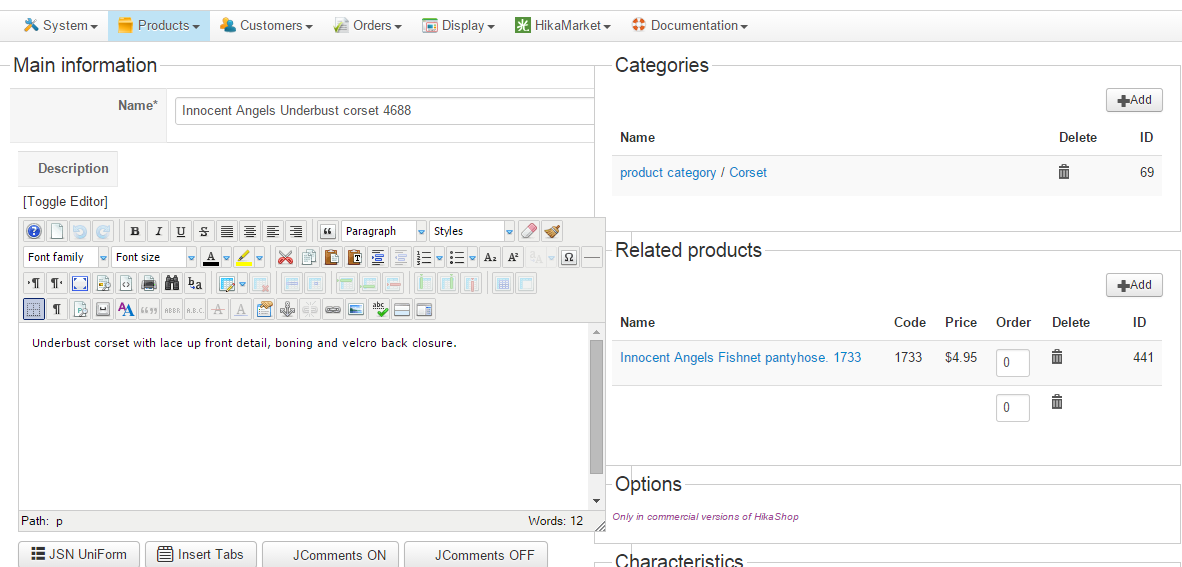1182x567 pixels.
Task: Open find with the binoculars icon
Action: [x=172, y=283]
